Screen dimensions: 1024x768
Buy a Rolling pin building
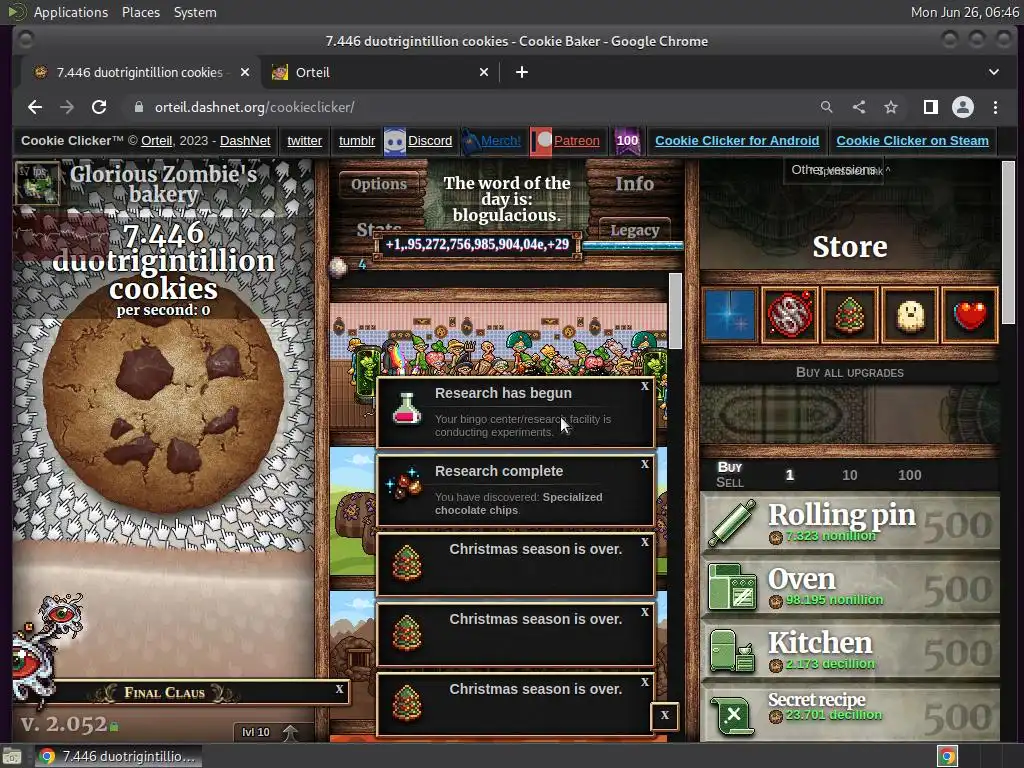click(850, 523)
